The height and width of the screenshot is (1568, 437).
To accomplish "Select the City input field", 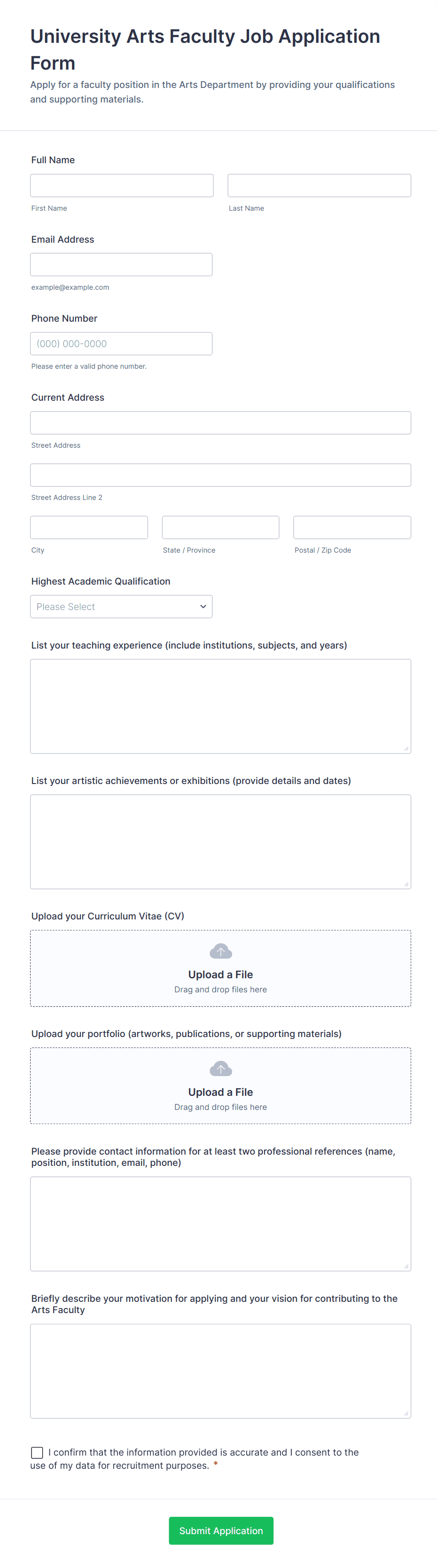I will [x=89, y=527].
